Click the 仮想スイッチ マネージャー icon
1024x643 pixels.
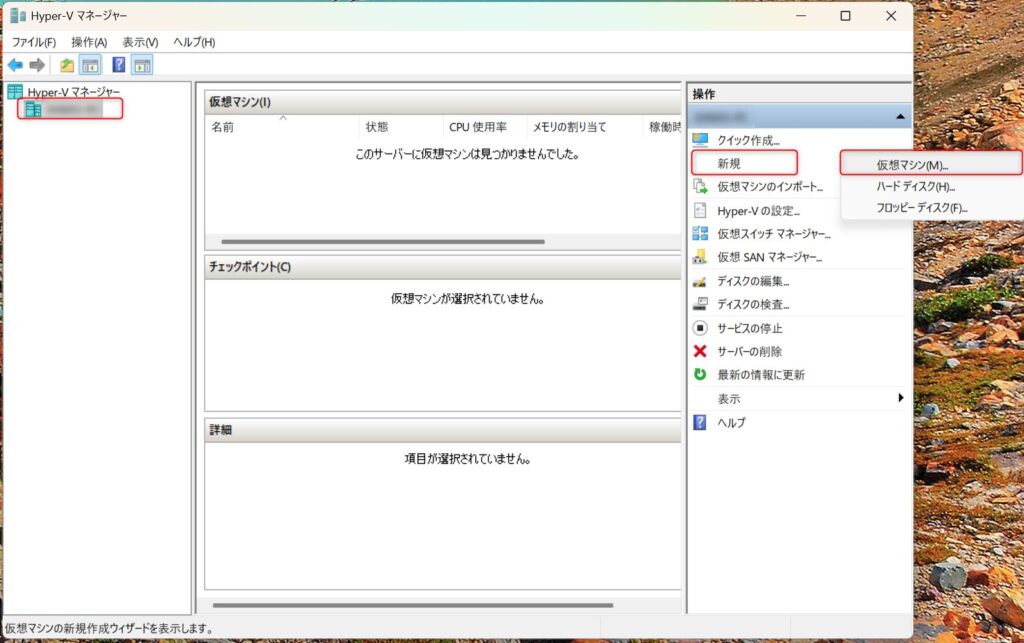pyautogui.click(x=700, y=234)
